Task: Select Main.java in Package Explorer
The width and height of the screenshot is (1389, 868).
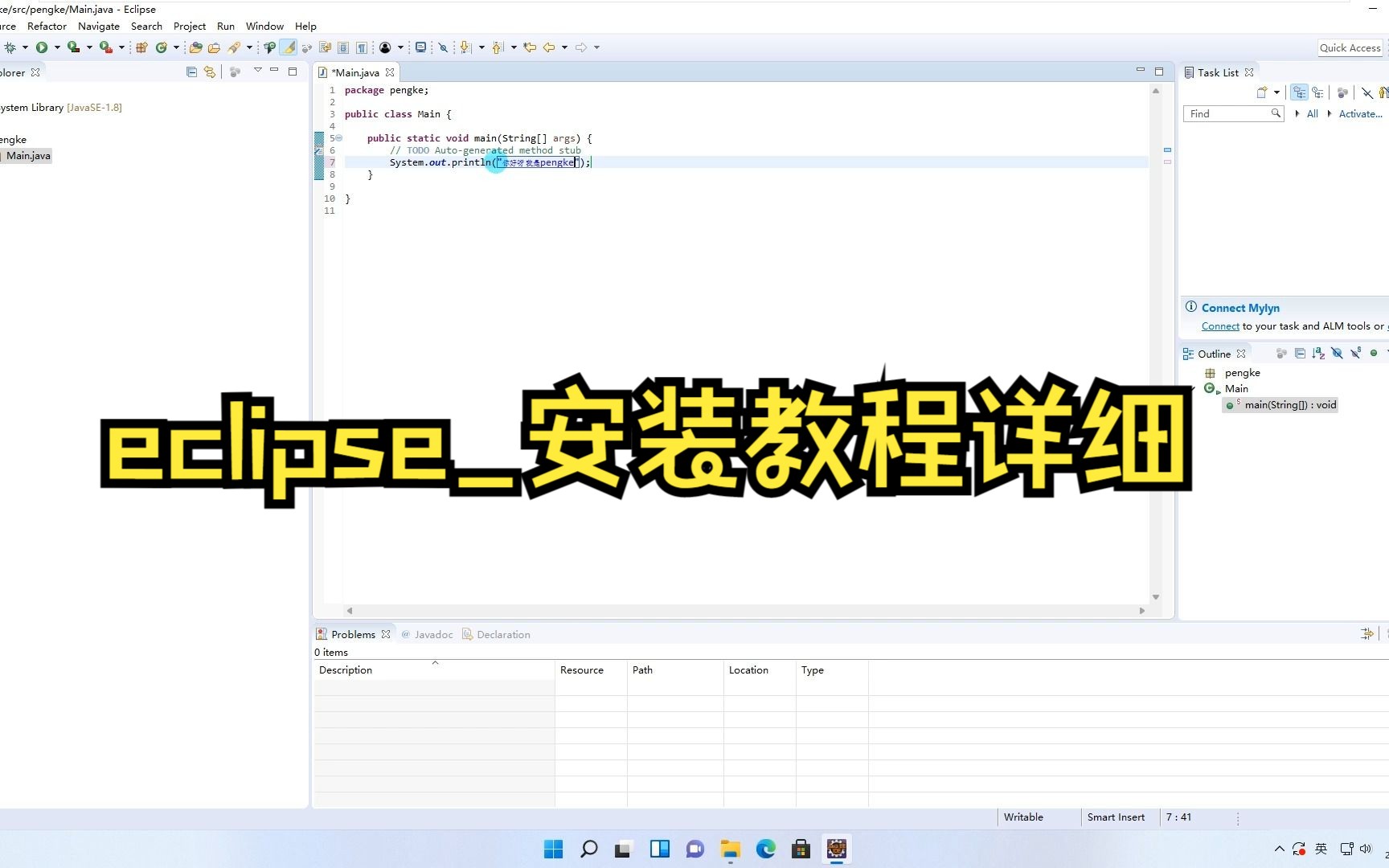Action: point(28,156)
